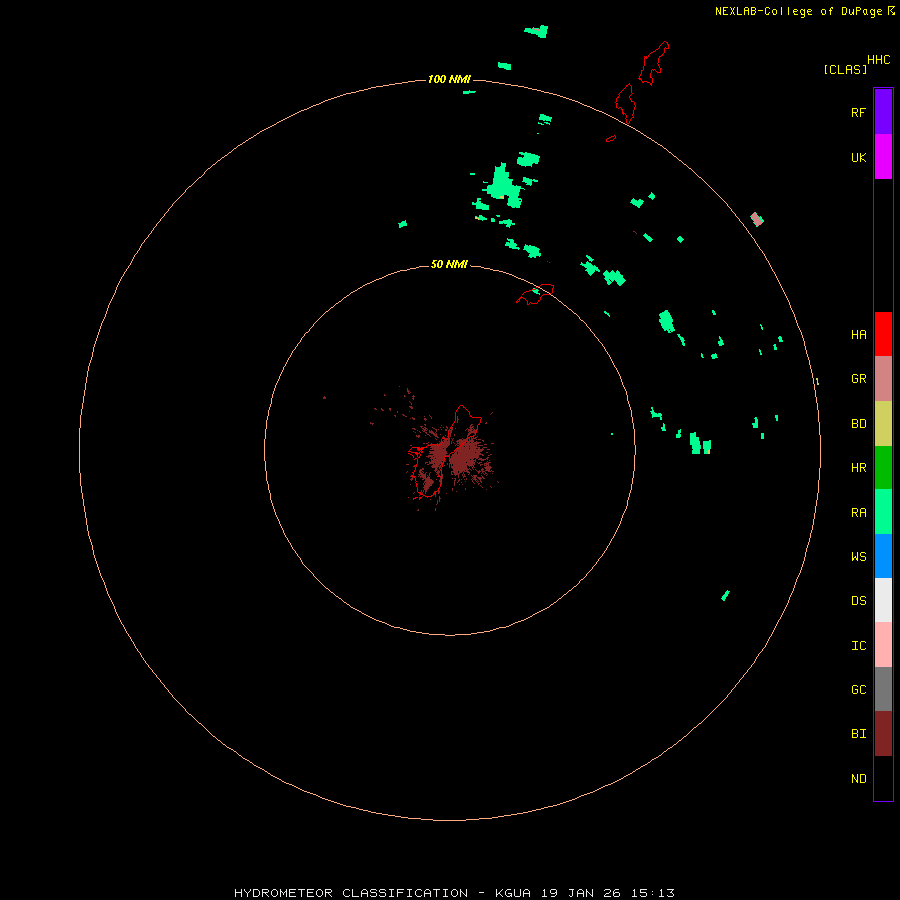The height and width of the screenshot is (900, 900).
Task: Click the IC legend label
Action: click(859, 646)
